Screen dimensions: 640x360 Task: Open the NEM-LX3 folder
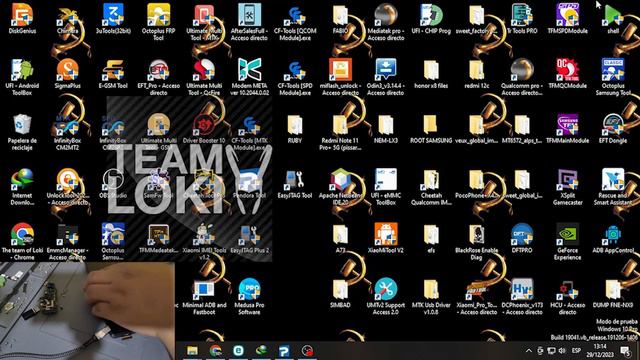(386, 125)
